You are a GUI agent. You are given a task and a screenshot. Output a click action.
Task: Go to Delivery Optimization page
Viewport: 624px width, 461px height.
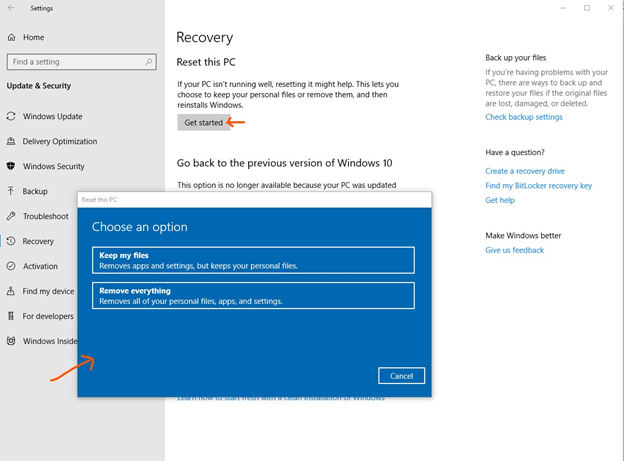click(60, 141)
